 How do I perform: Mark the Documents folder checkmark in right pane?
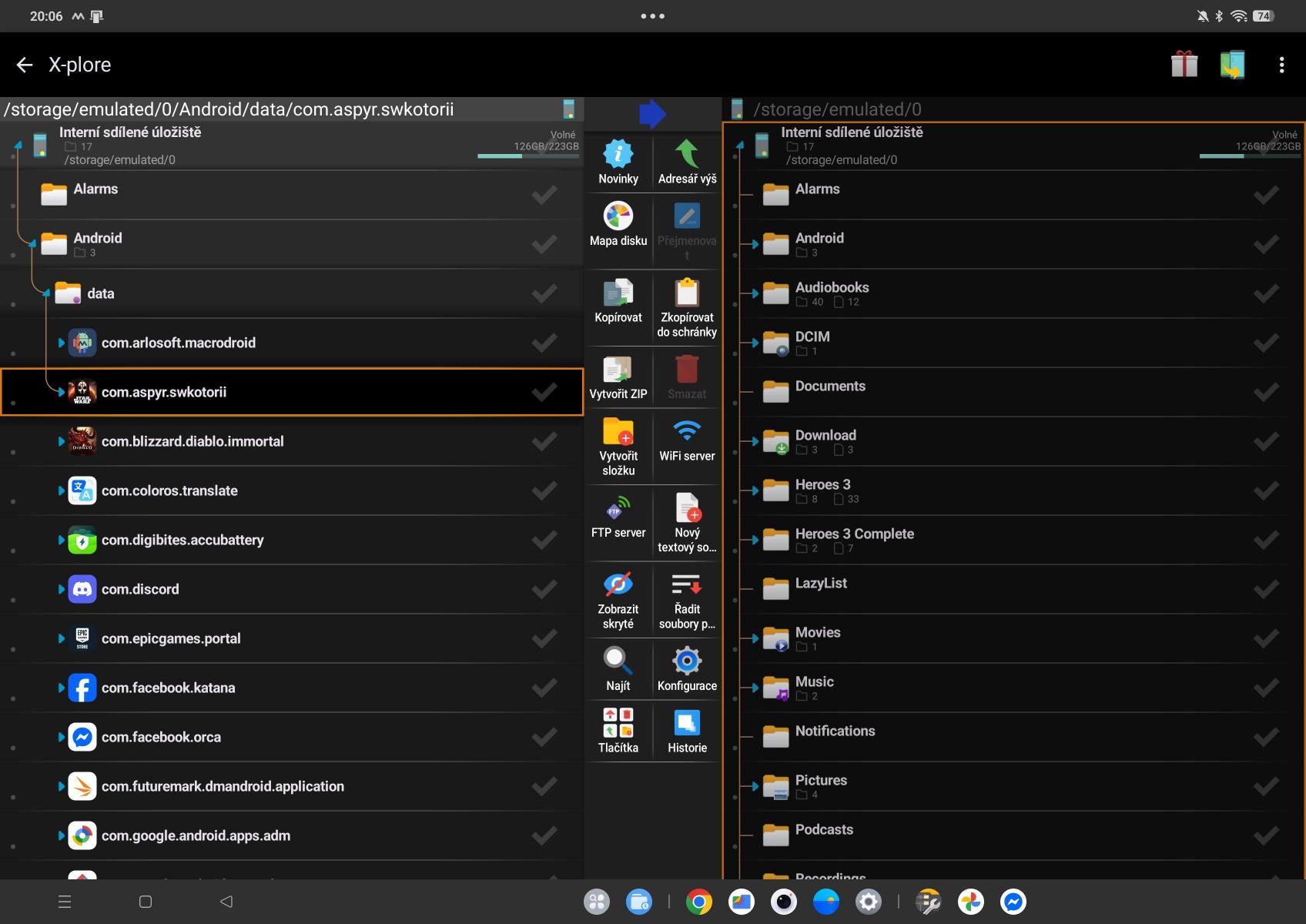pyautogui.click(x=1265, y=393)
